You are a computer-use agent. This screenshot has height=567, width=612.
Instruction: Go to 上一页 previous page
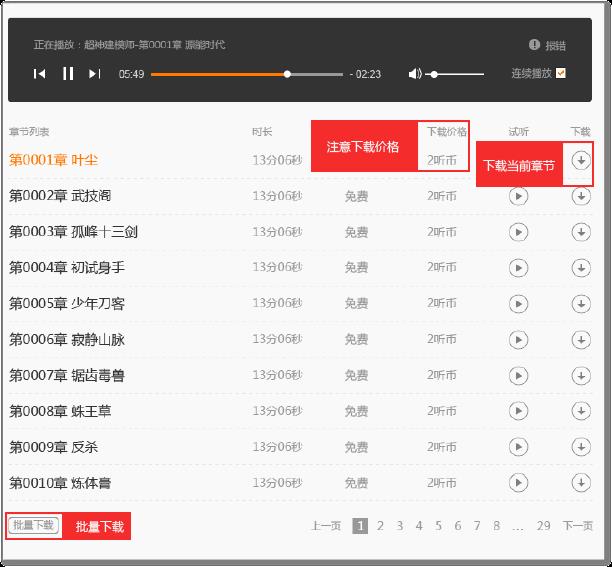point(326,526)
